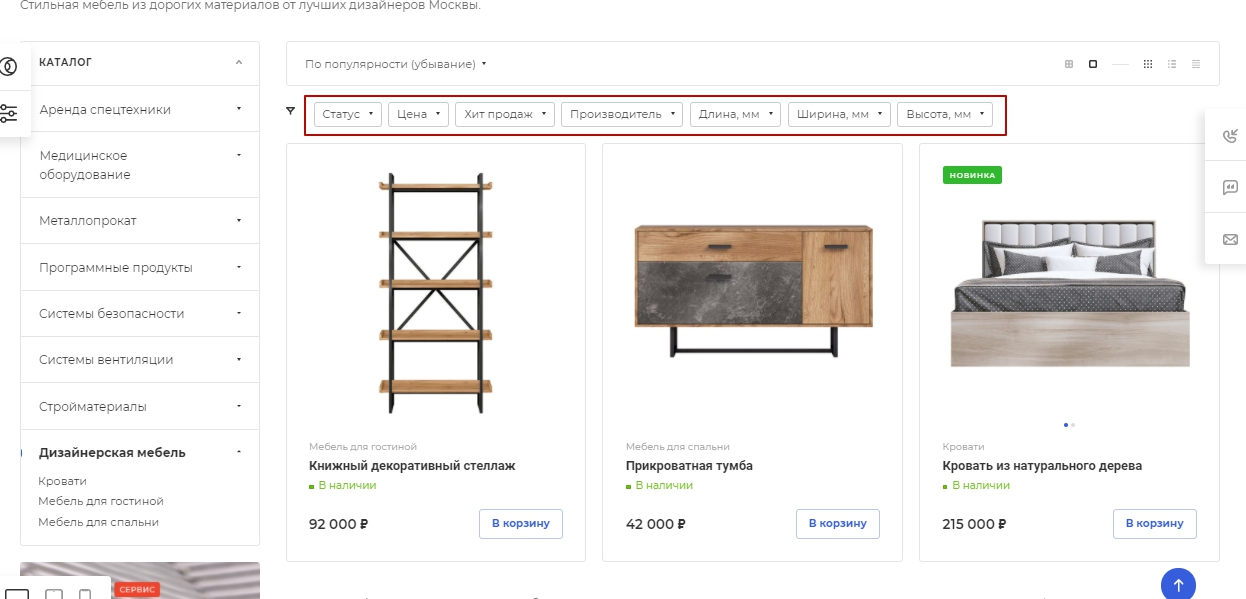Select the large single-tile card view
This screenshot has width=1246, height=599.
[1093, 64]
